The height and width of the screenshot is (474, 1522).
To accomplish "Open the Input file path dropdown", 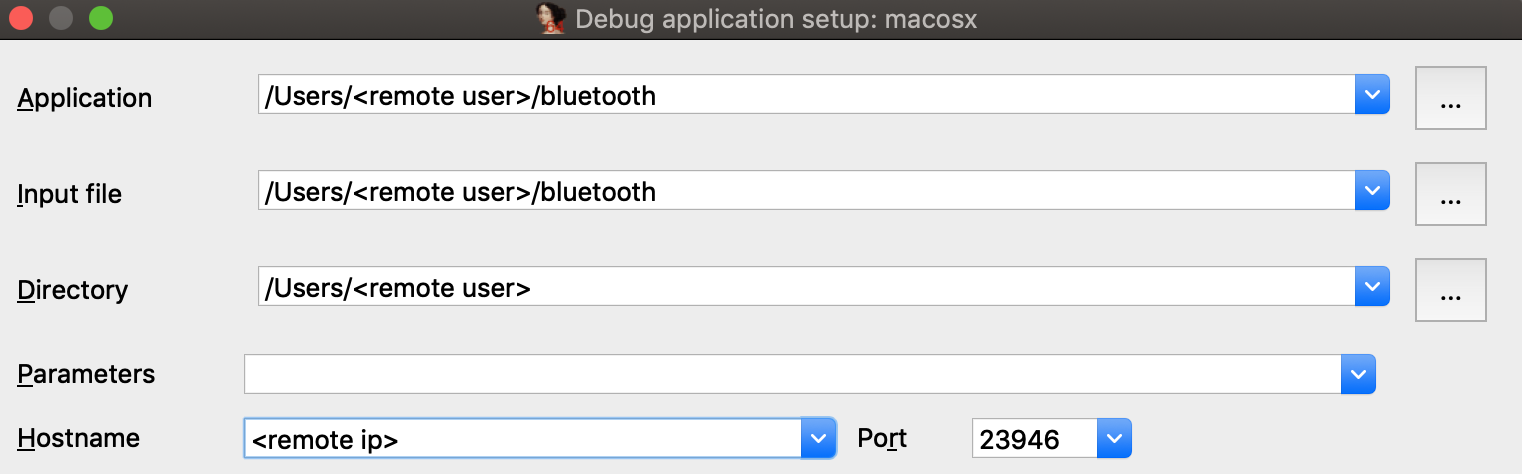I will [x=1372, y=192].
